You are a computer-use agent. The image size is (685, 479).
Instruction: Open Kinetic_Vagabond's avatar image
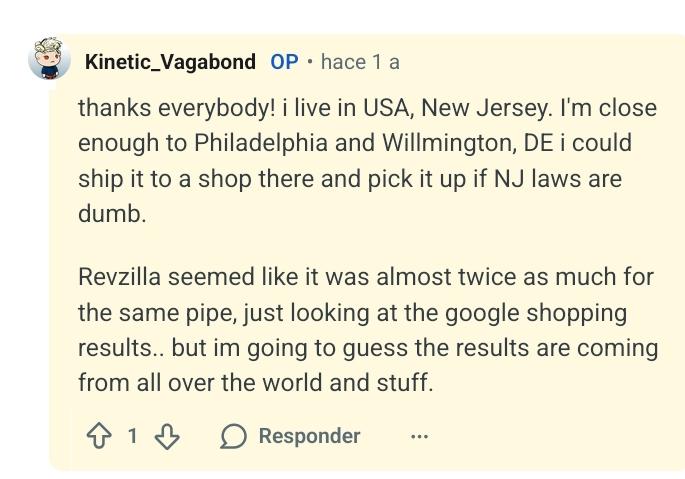49,59
